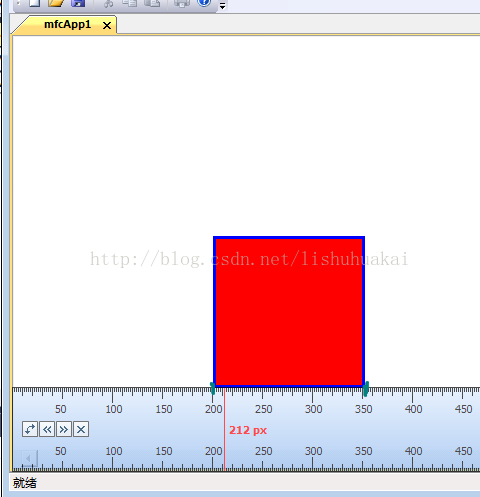Image resolution: width=480 pixels, height=497 pixels.
Task: Click the red square with blue border
Action: [x=289, y=311]
